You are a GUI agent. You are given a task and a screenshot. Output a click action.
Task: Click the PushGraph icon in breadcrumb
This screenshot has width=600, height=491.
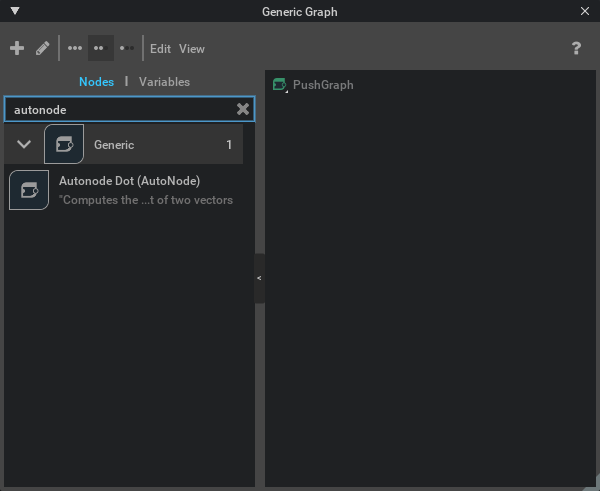pyautogui.click(x=280, y=85)
